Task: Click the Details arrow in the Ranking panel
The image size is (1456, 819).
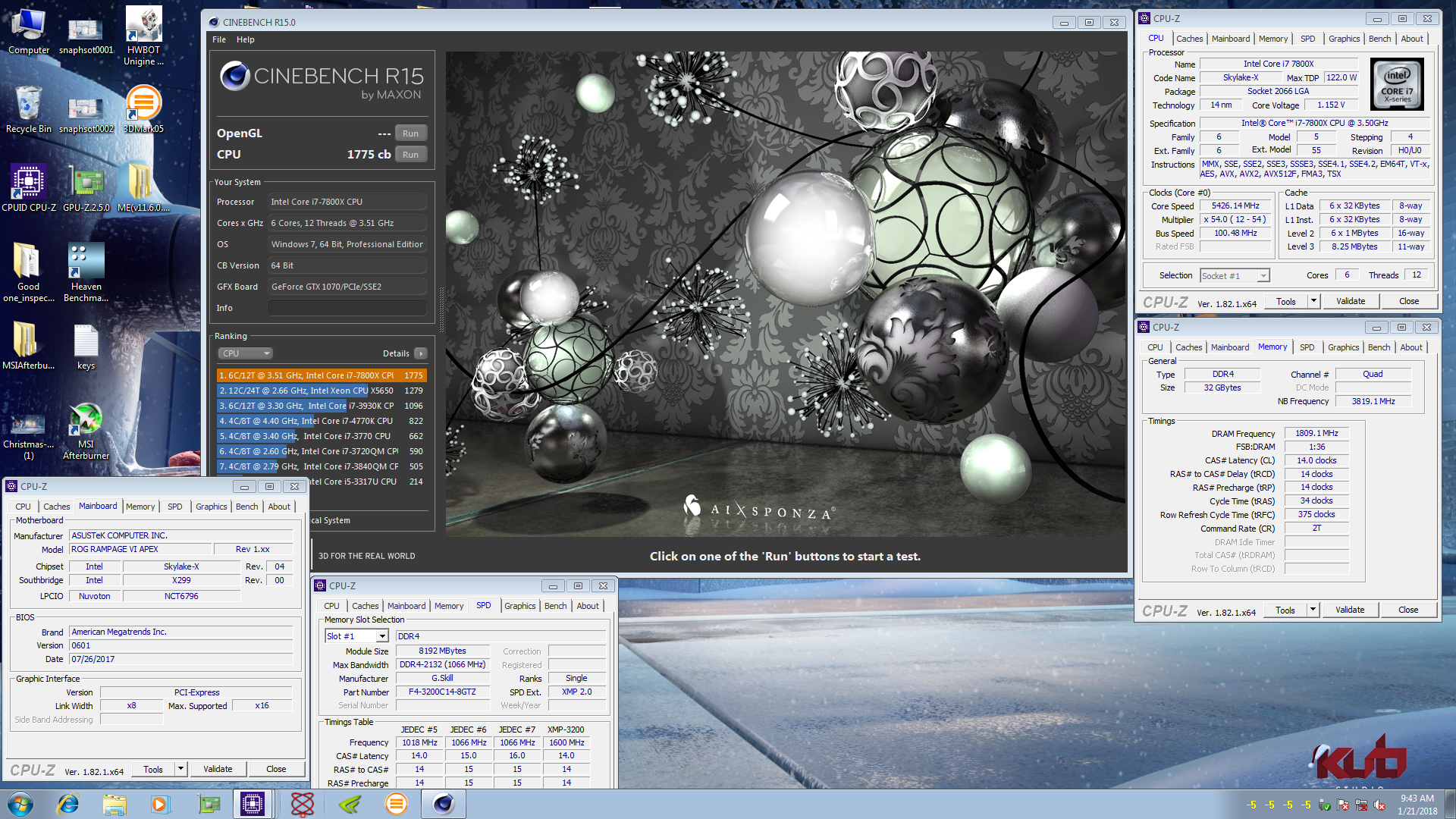Action: click(x=421, y=353)
